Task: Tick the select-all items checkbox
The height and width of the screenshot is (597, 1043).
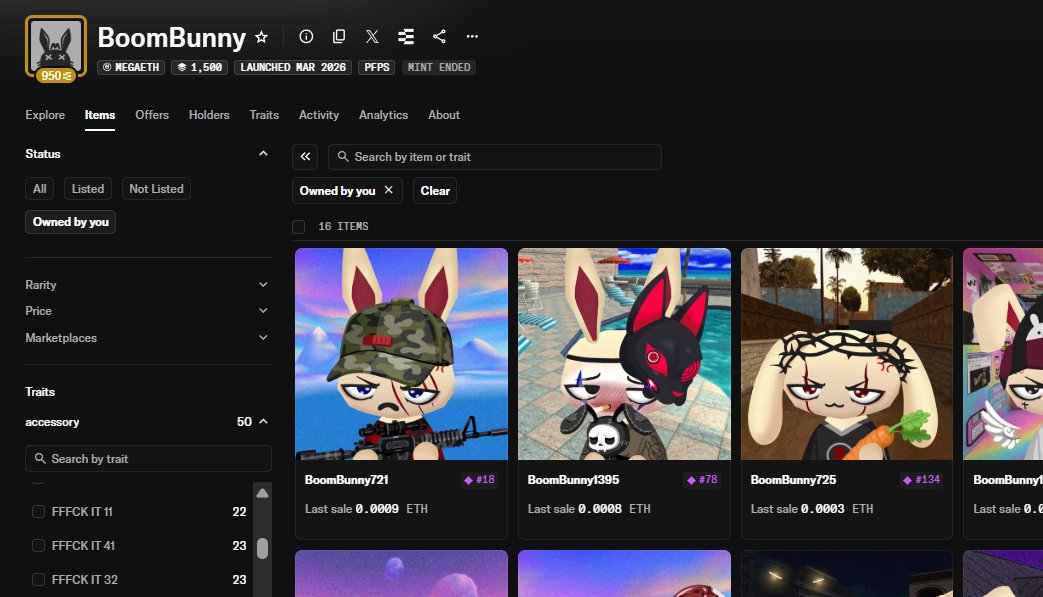Action: (299, 227)
